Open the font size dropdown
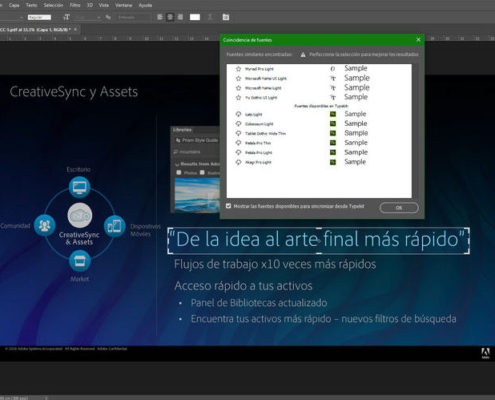 tap(87, 17)
